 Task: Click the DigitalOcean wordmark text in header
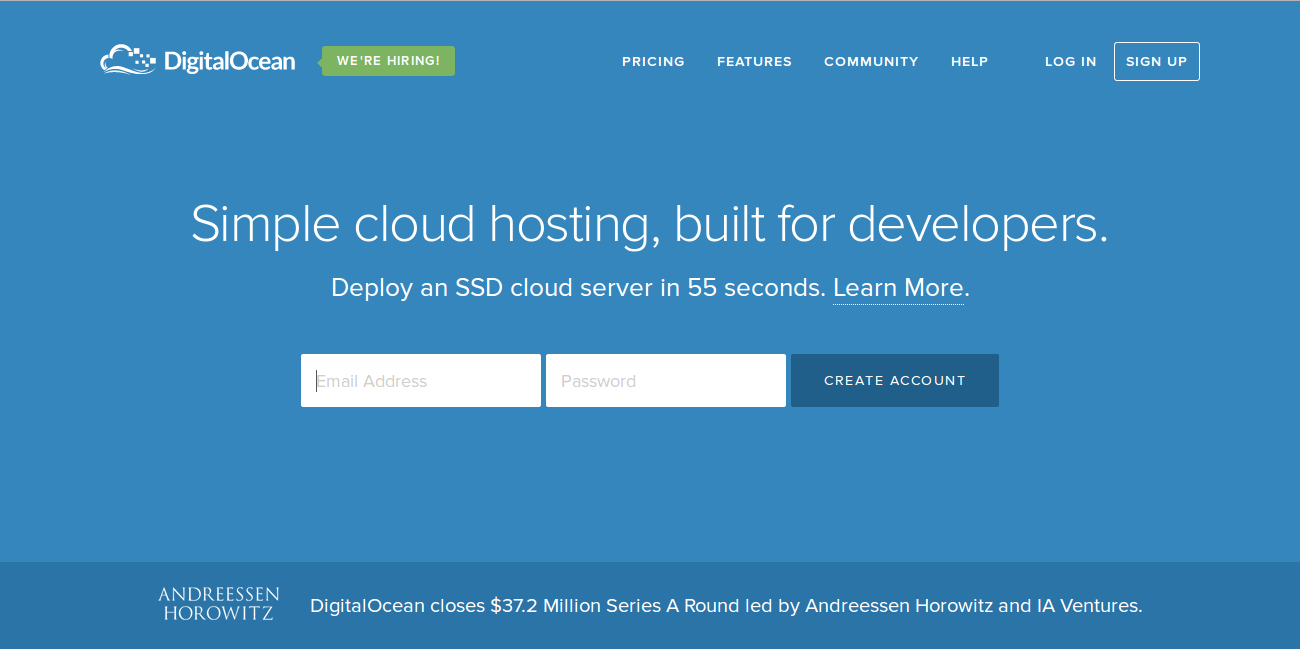(x=229, y=62)
